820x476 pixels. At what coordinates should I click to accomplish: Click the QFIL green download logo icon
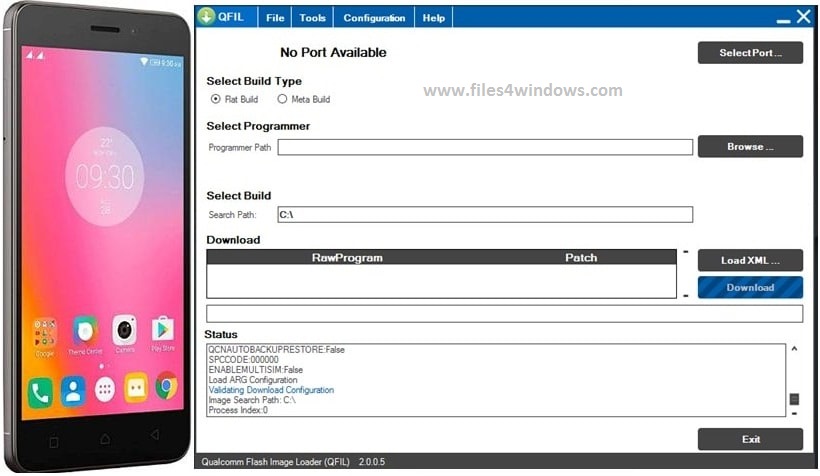[207, 16]
